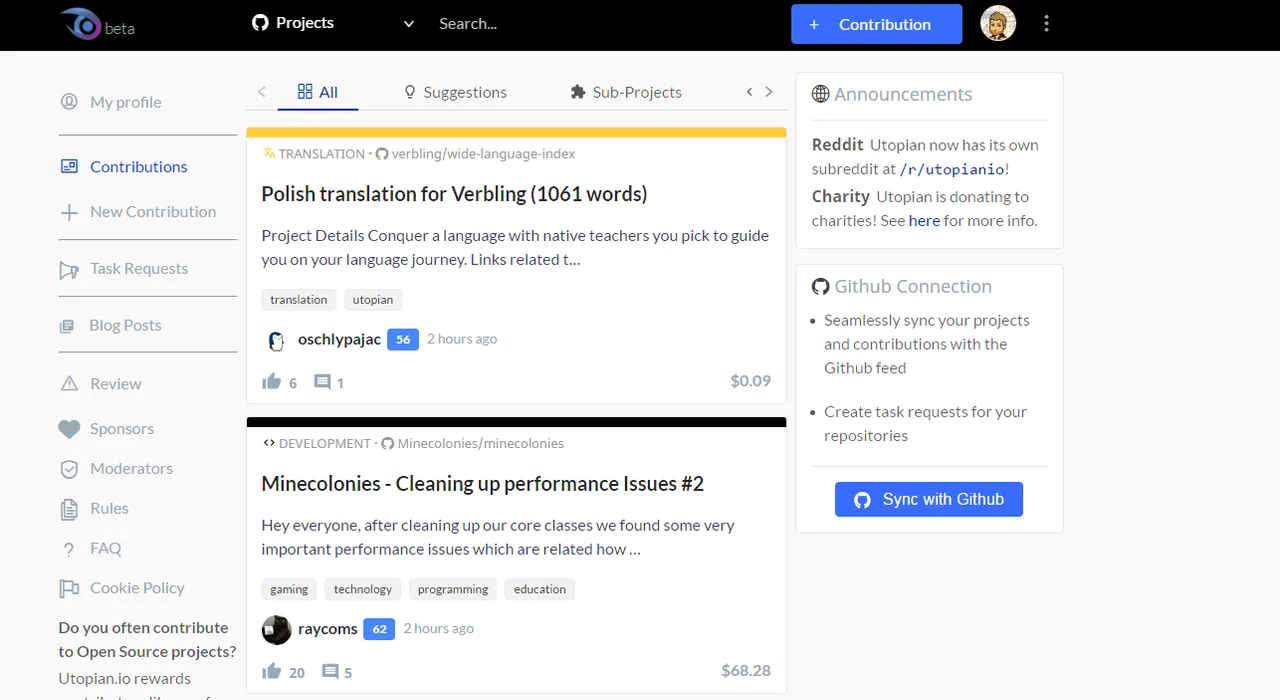Click the Sponsors heart icon
1280x700 pixels.
69,429
